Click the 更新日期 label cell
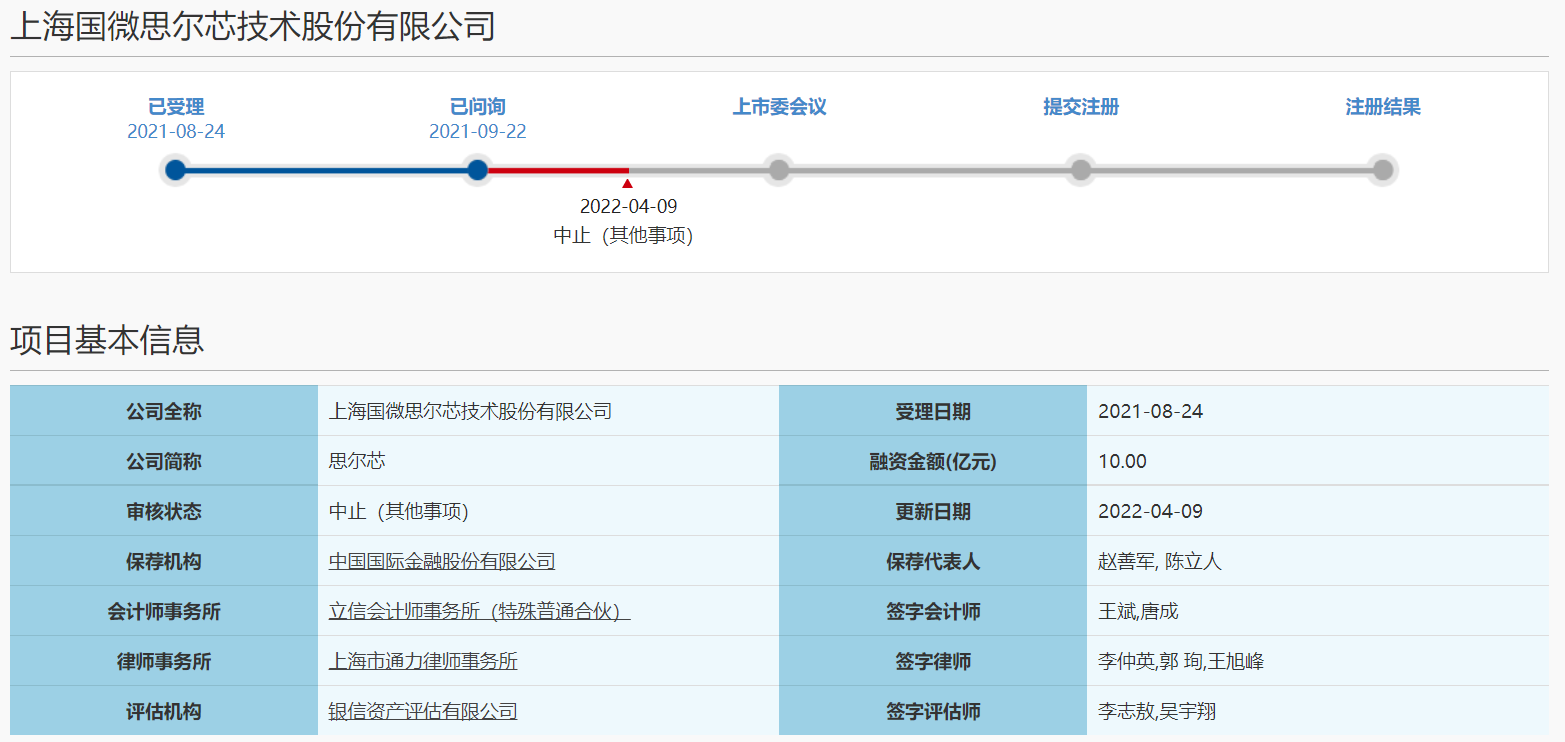Image resolution: width=1565 pixels, height=742 pixels. point(933,511)
